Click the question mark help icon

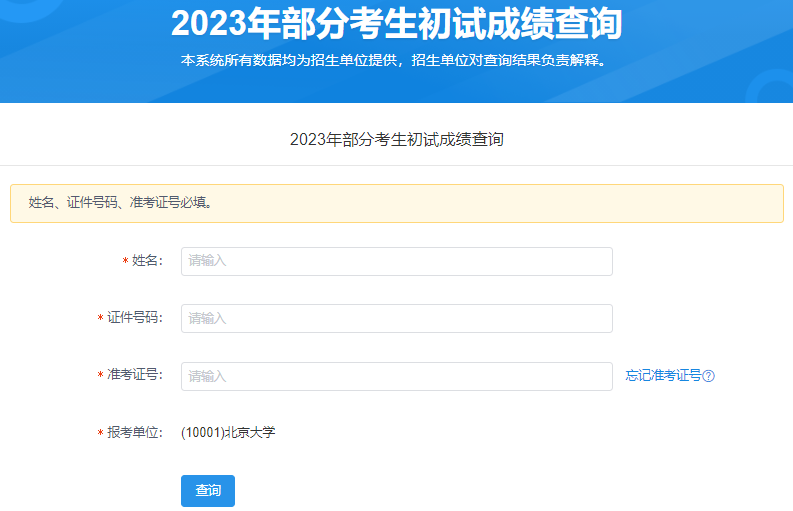click(x=709, y=376)
